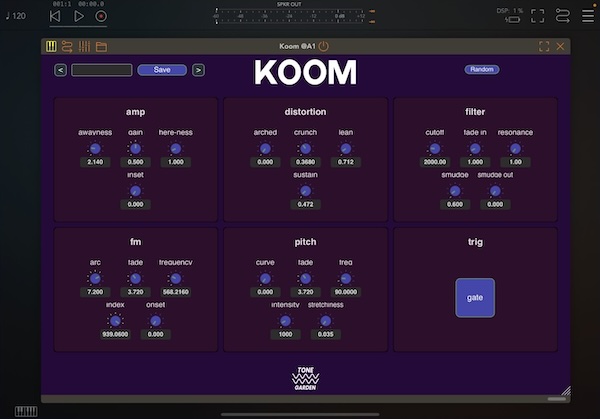Click the amp awayness knob
This screenshot has height=419, width=600.
[x=95, y=148]
